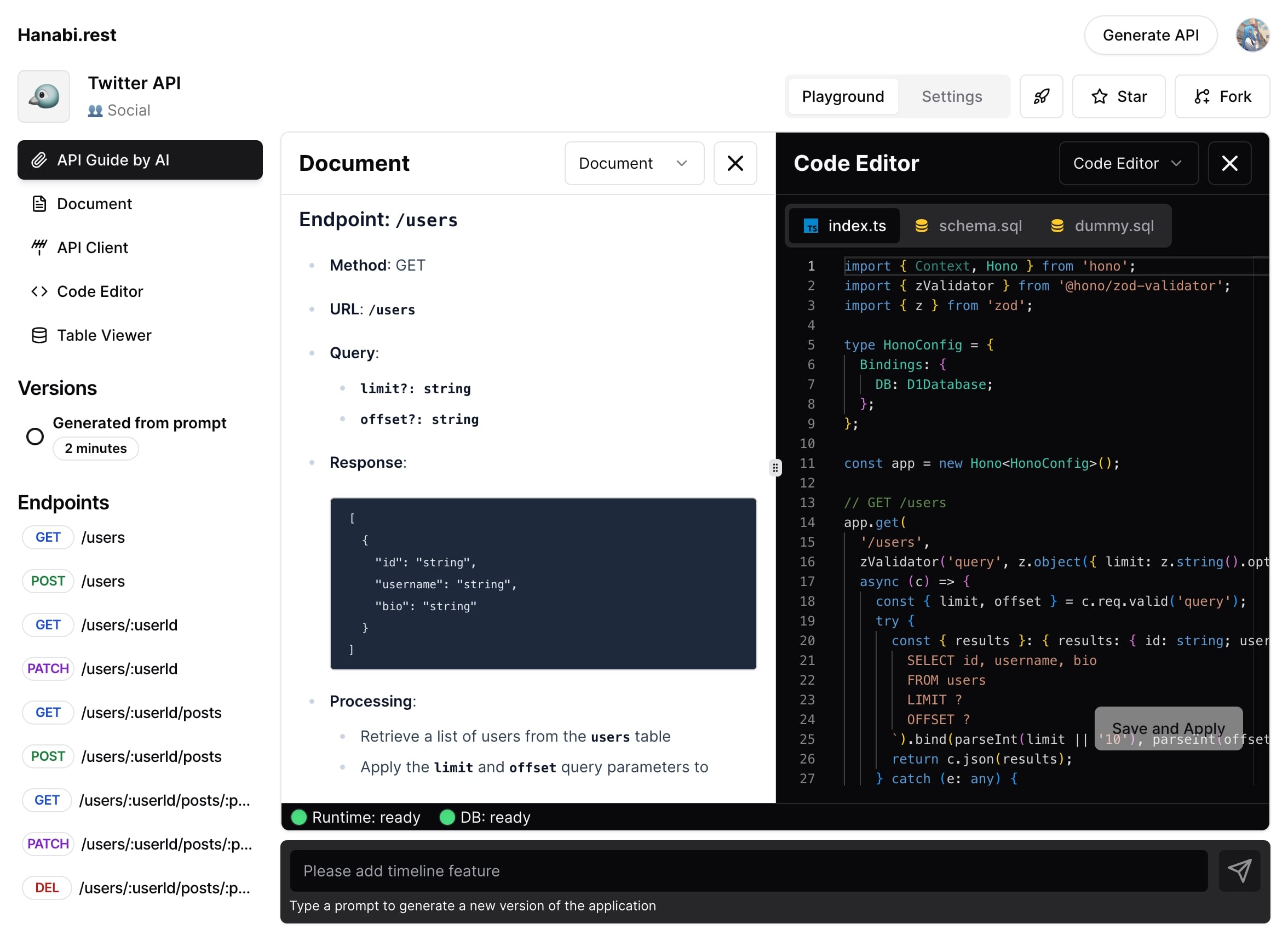
Task: Open the Document panel type dropdown
Action: 634,163
